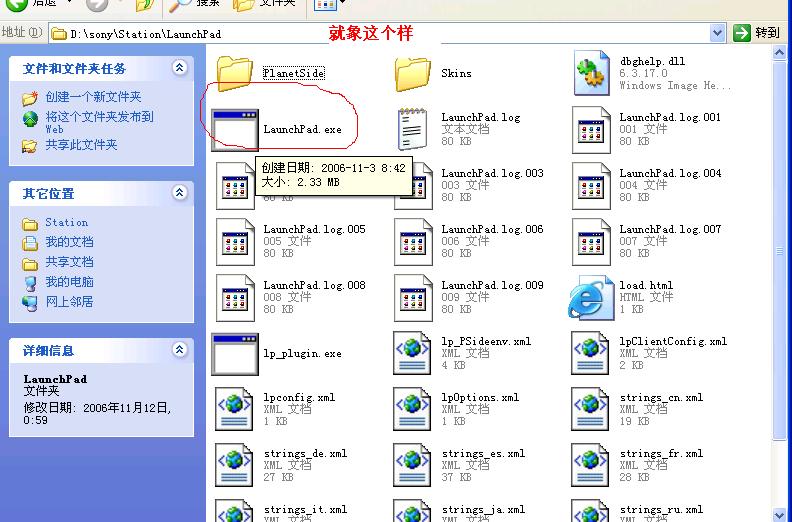Click the scrollbar up arrow
The width and height of the screenshot is (792, 522).
pos(779,53)
